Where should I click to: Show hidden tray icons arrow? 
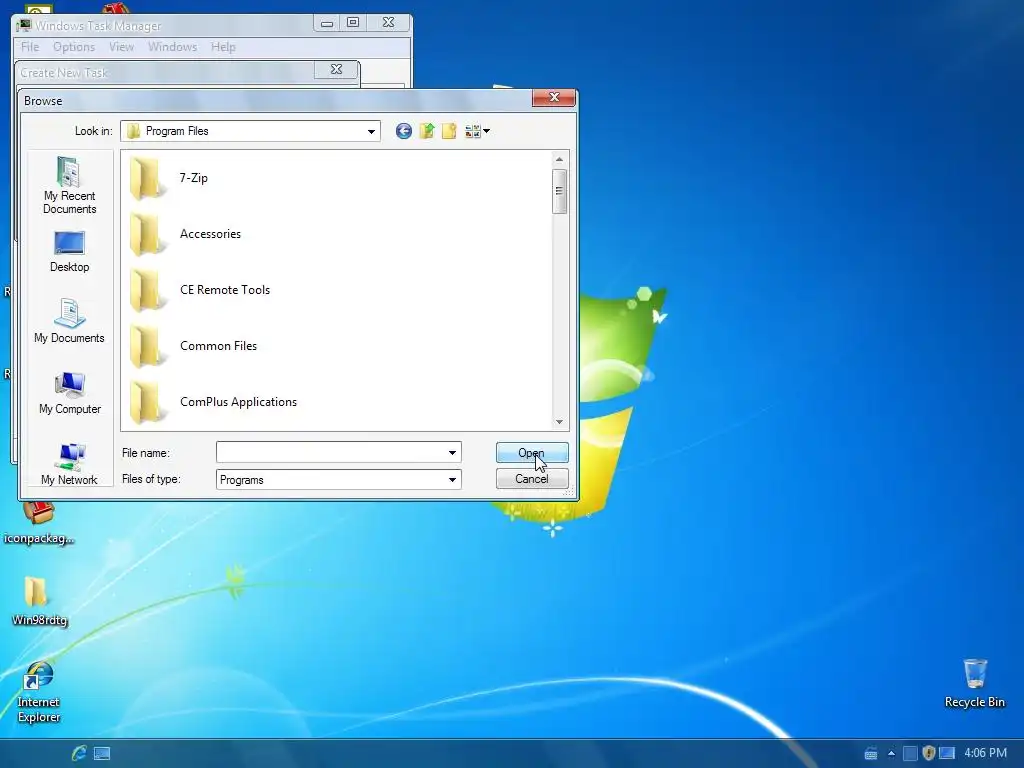[x=891, y=754]
